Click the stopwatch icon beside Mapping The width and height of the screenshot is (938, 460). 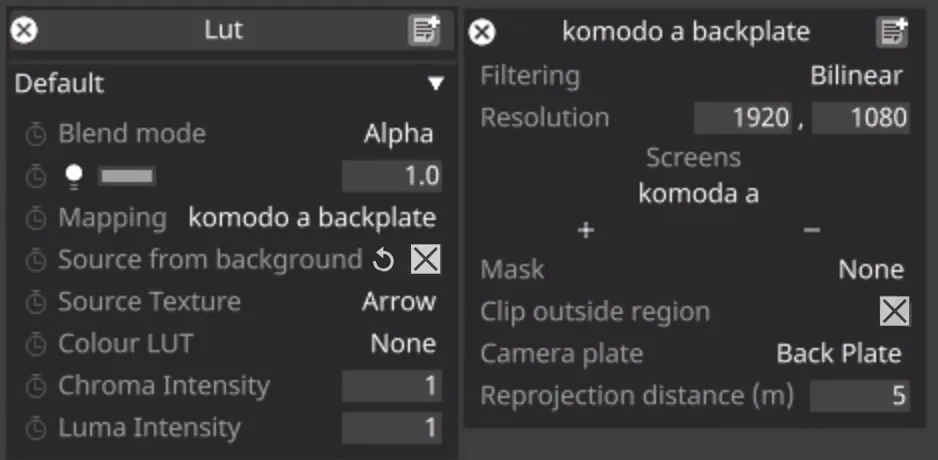click(x=36, y=218)
